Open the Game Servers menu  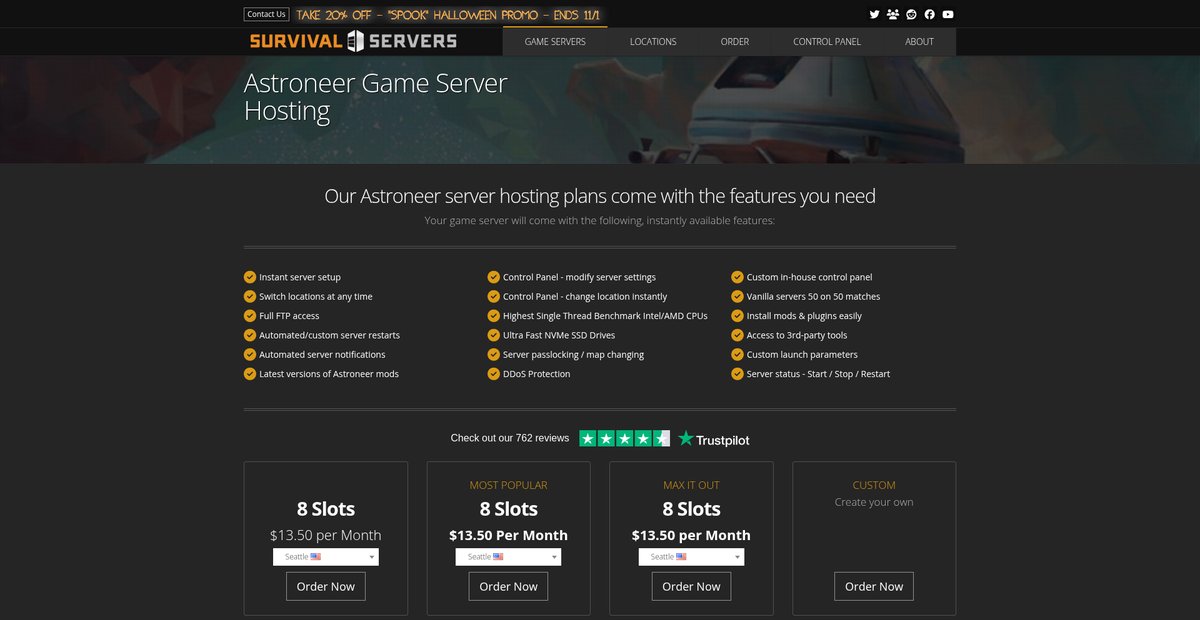(555, 42)
